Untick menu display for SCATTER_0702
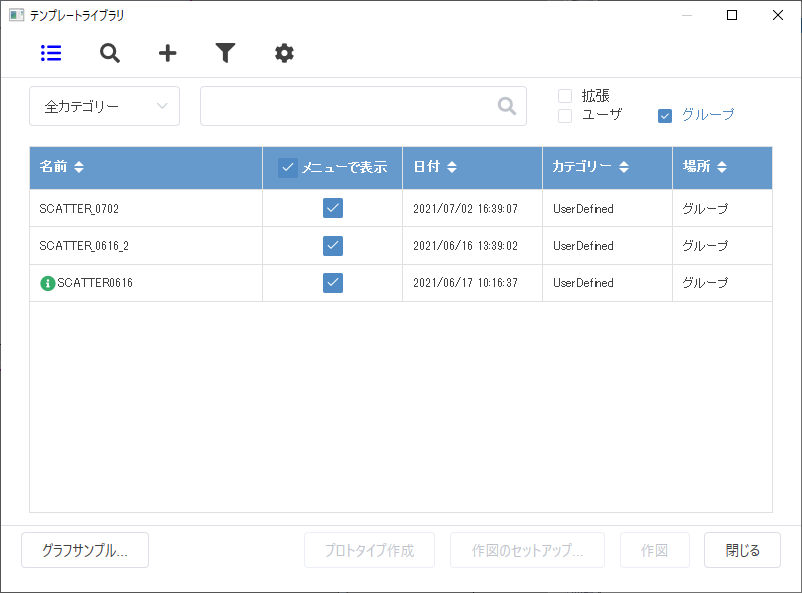The image size is (802, 593). [x=333, y=208]
